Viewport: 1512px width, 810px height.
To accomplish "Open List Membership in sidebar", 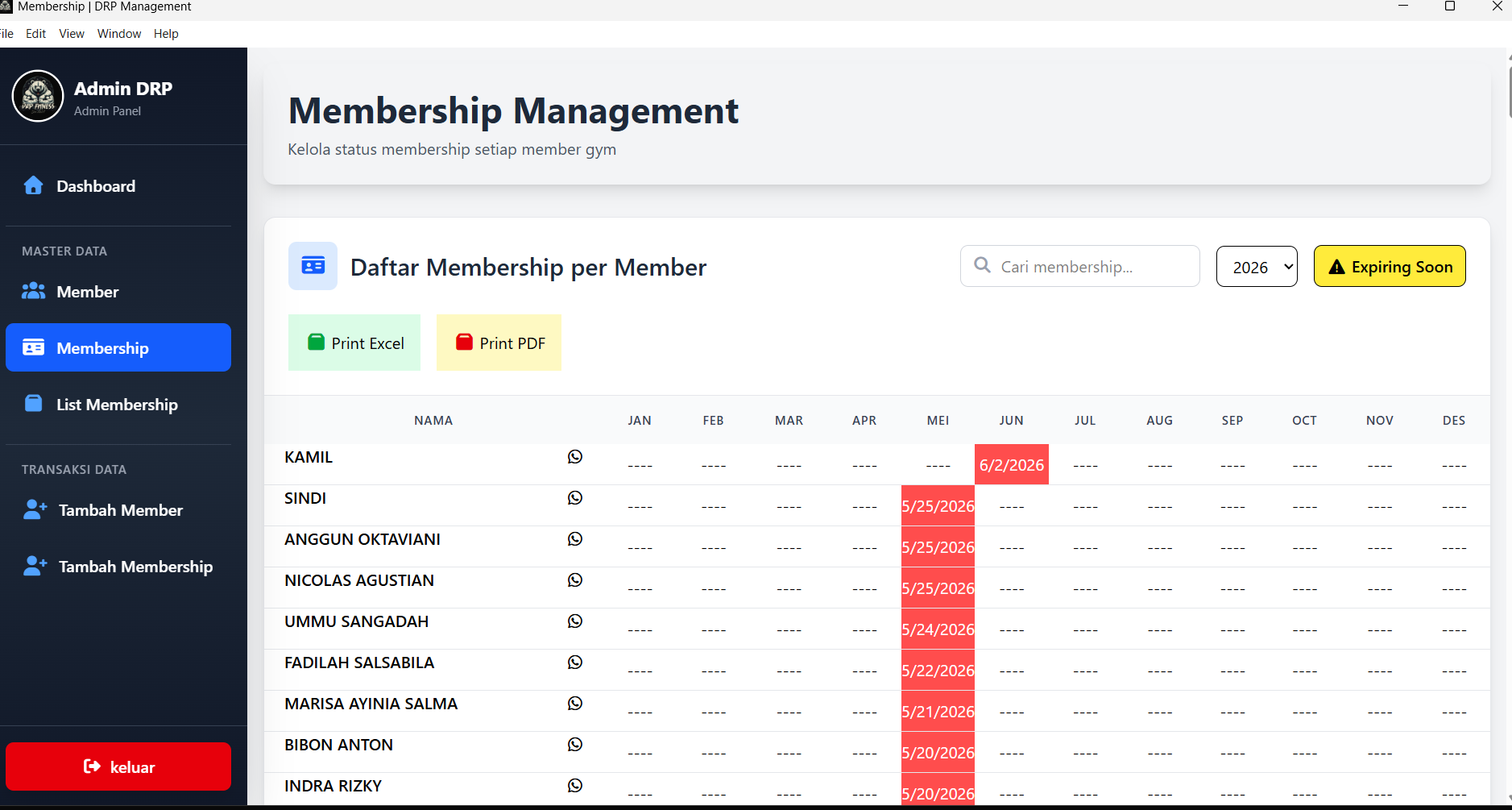I will click(118, 405).
